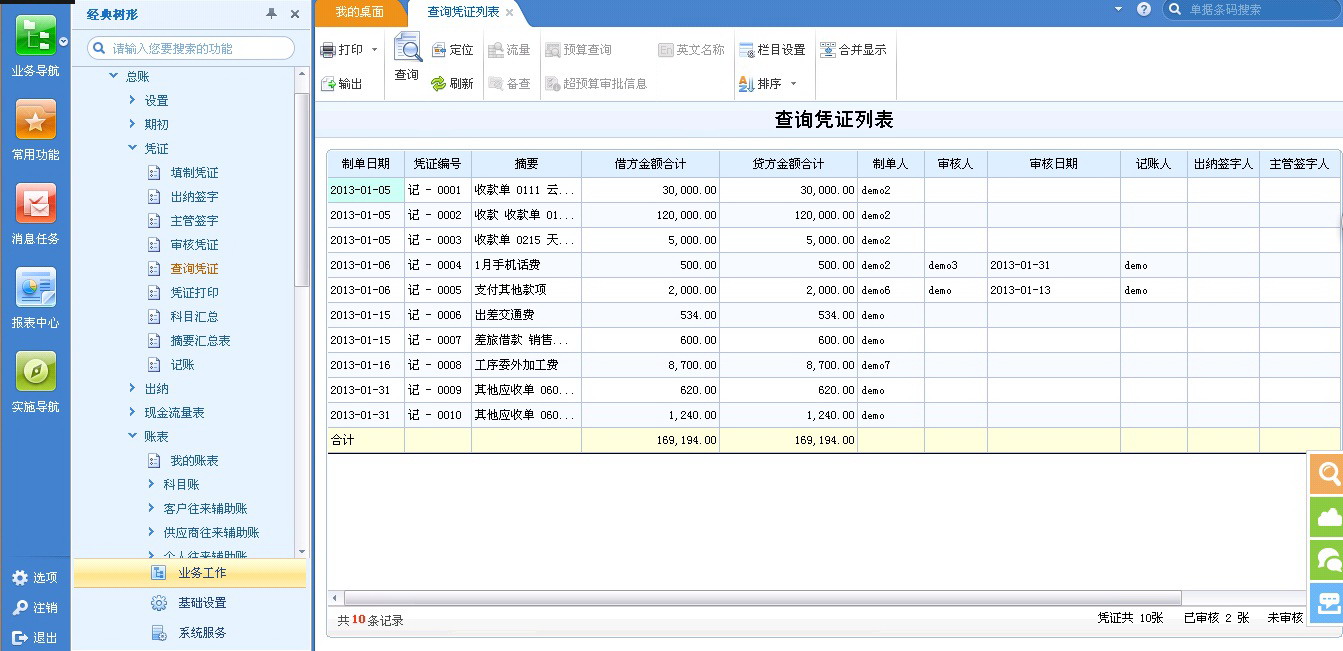
Task: Collapse the 账表 tree node
Action: (x=133, y=436)
